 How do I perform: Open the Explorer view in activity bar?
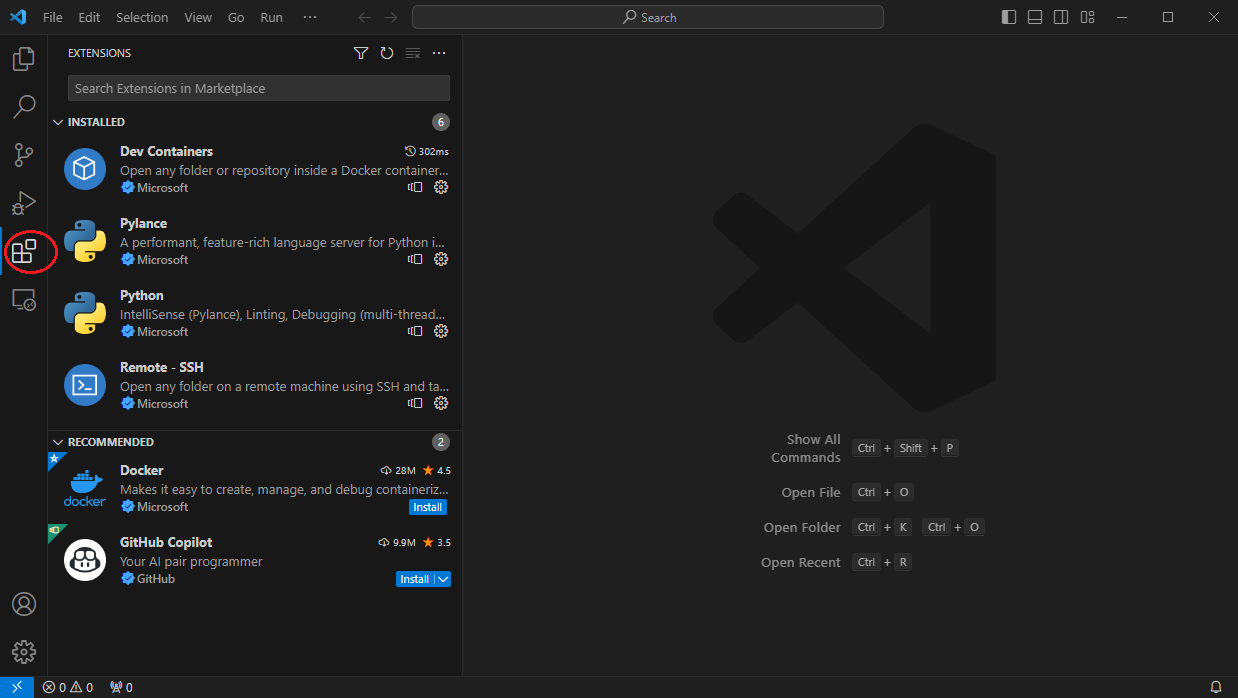24,59
